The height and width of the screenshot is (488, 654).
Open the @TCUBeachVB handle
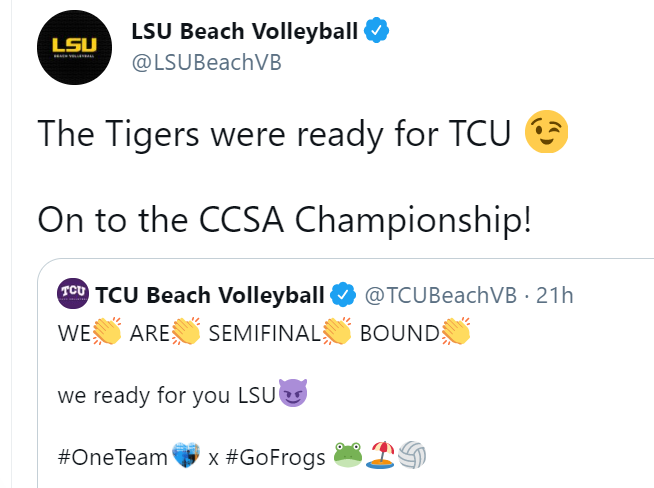click(440, 295)
